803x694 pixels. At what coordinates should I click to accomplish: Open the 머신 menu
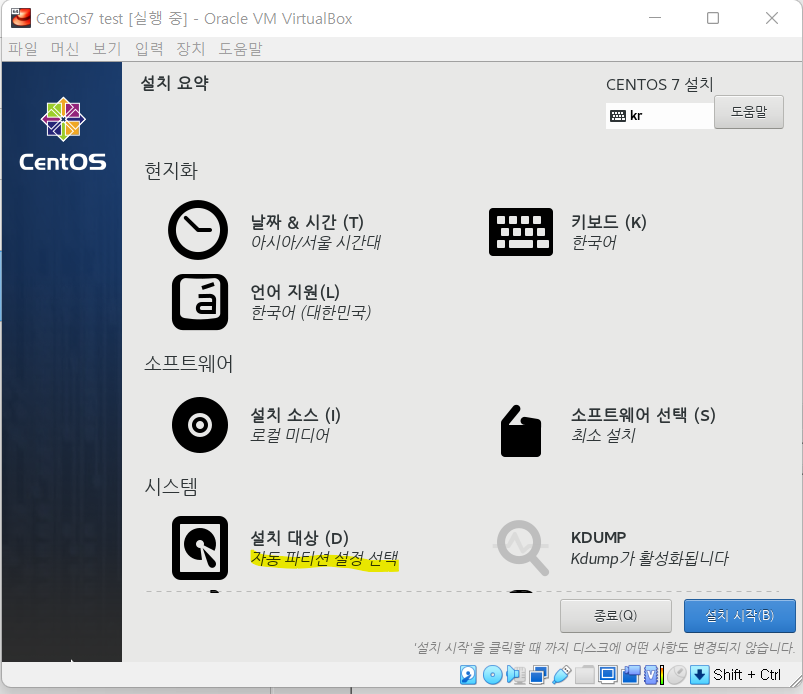[65, 49]
